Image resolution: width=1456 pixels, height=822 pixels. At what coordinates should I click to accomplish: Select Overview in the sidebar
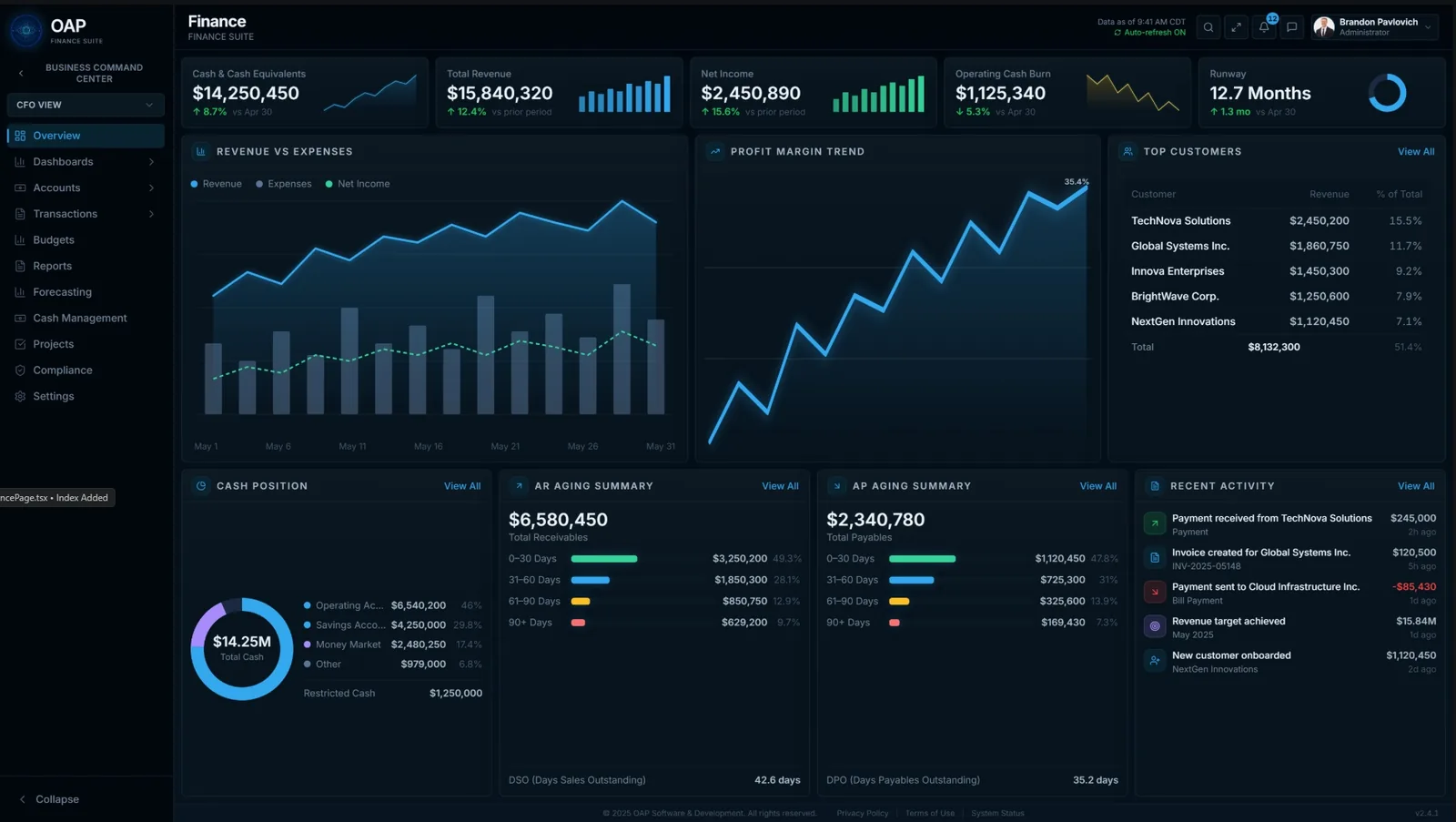[86, 136]
